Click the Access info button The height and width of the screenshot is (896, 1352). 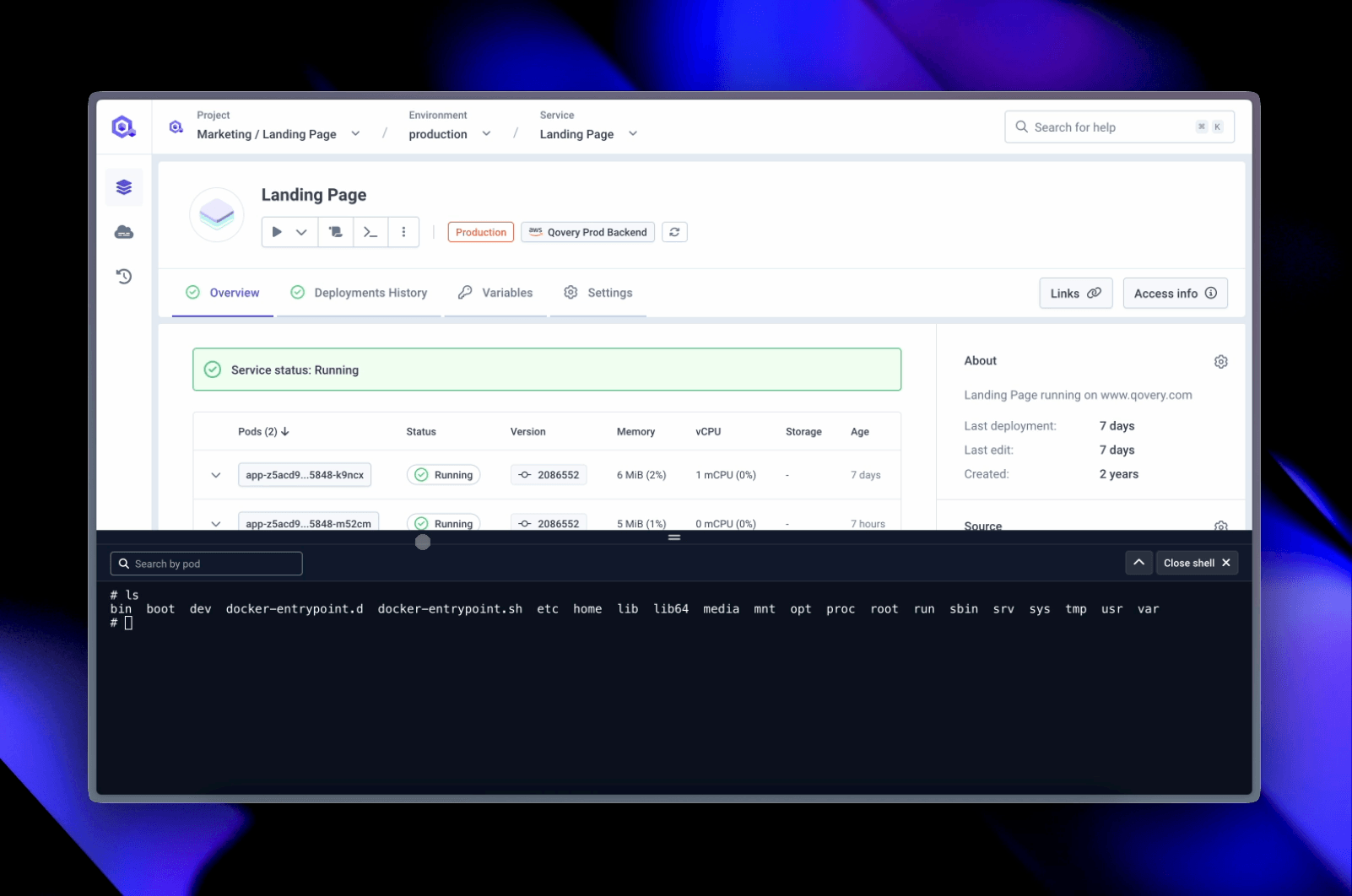[x=1176, y=293]
